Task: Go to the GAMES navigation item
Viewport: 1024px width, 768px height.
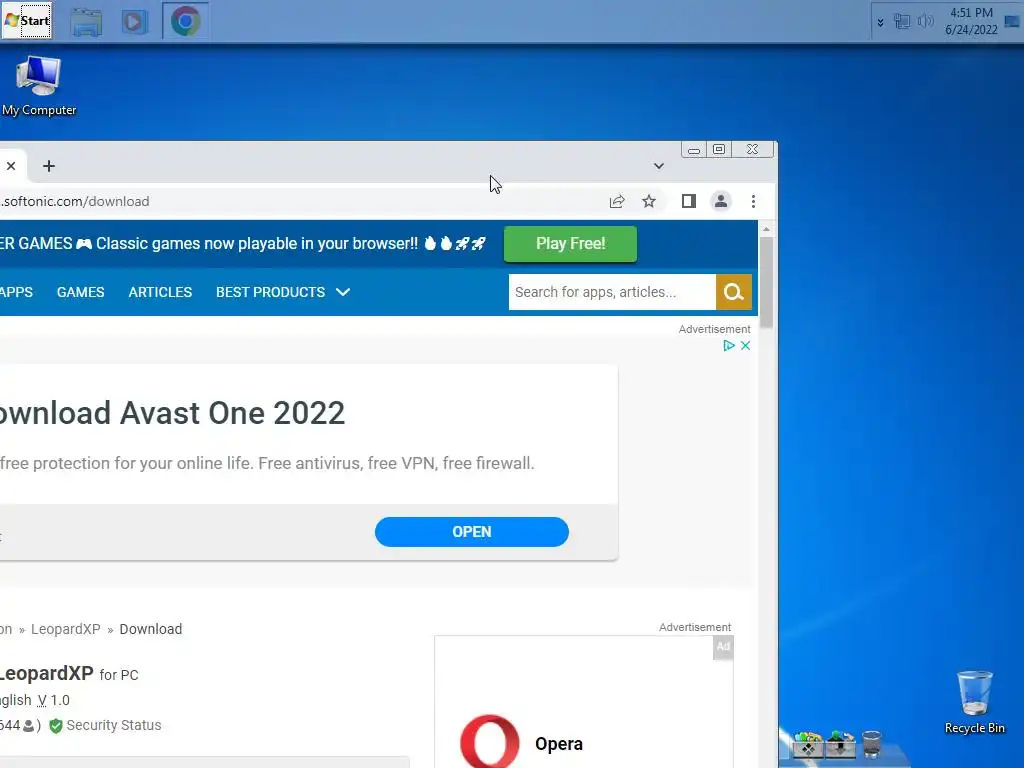Action: (x=80, y=292)
